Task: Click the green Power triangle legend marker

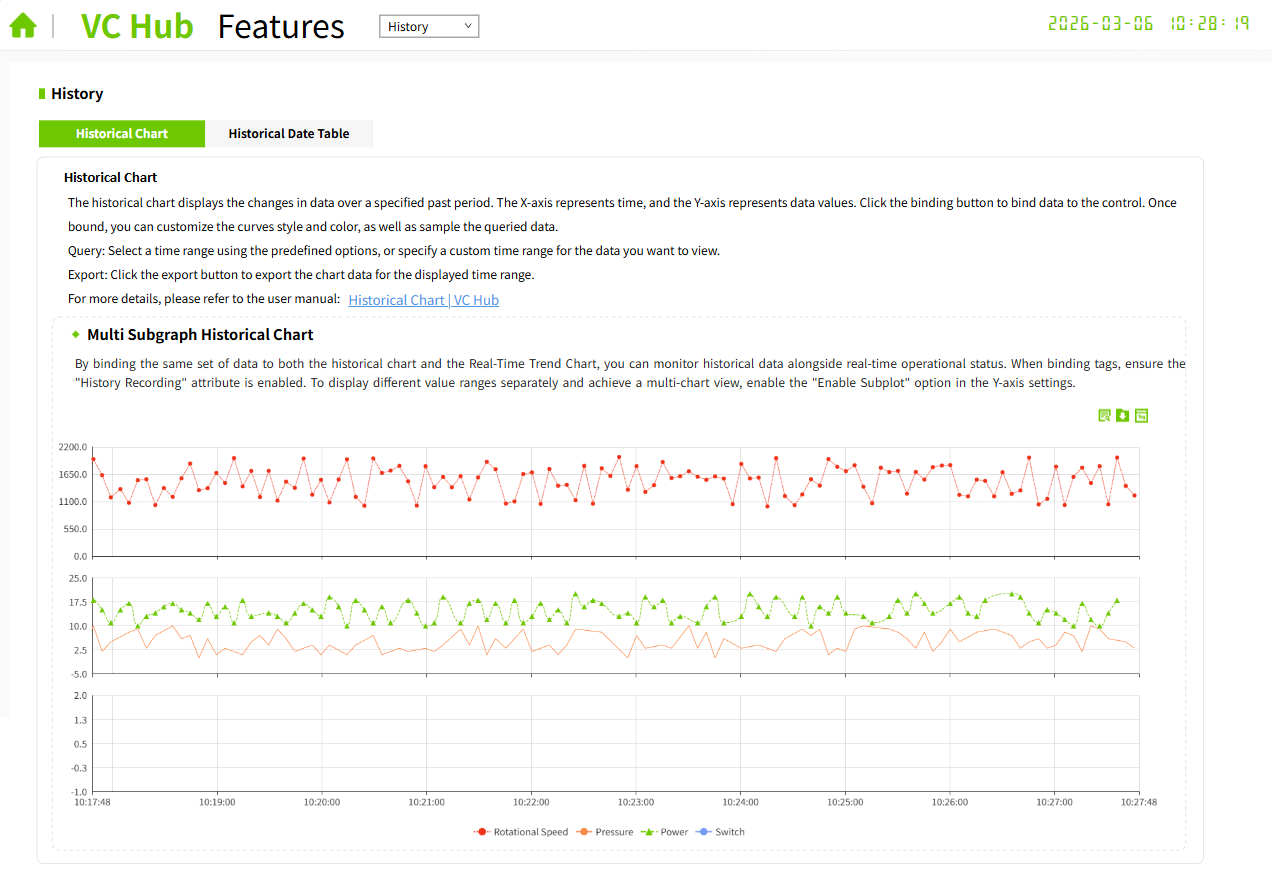Action: tap(648, 832)
